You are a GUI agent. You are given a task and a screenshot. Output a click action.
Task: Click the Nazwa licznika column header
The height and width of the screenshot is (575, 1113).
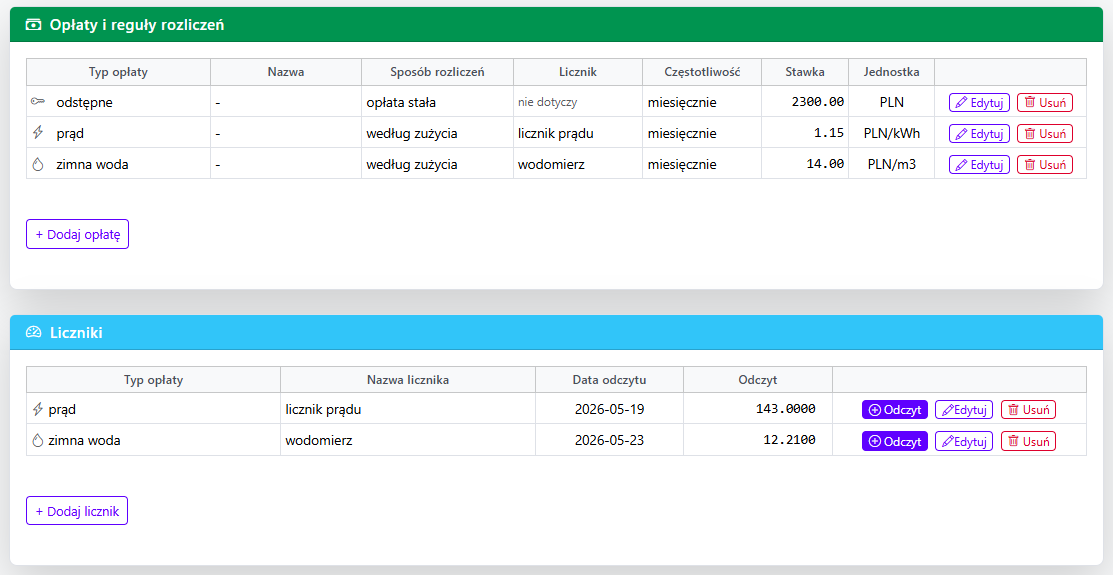tap(407, 380)
